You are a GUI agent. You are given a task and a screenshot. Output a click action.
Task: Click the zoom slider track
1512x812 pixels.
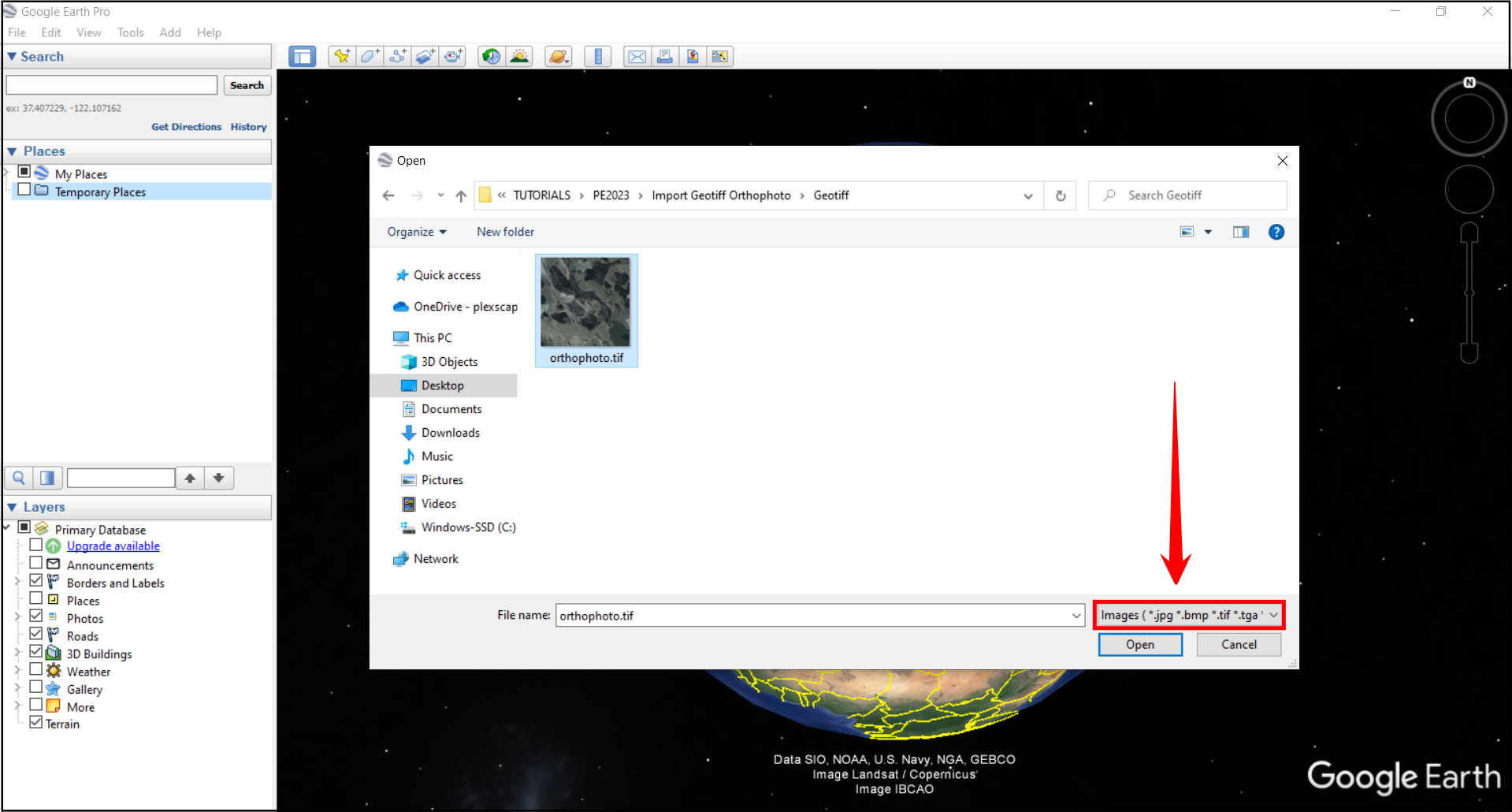pyautogui.click(x=1469, y=292)
